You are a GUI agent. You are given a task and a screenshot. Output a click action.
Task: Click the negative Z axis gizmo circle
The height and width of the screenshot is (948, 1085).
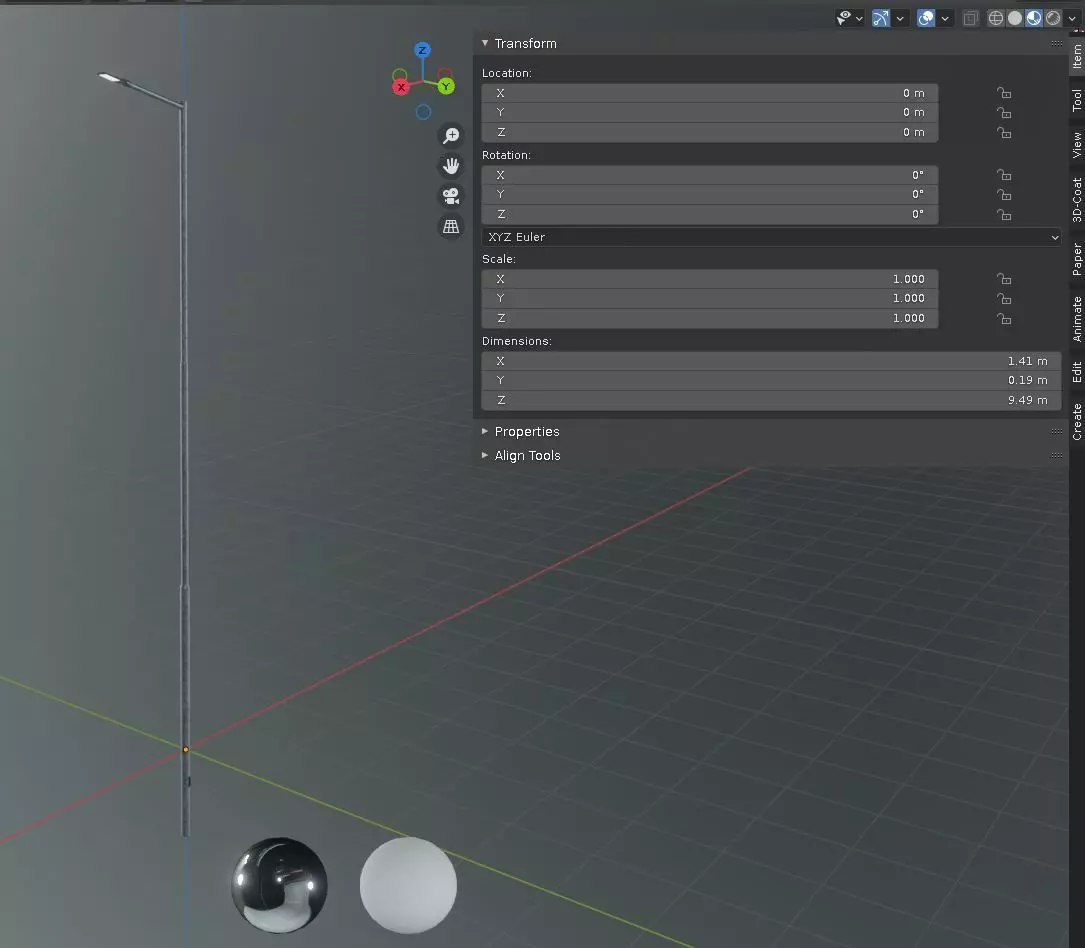pyautogui.click(x=423, y=111)
